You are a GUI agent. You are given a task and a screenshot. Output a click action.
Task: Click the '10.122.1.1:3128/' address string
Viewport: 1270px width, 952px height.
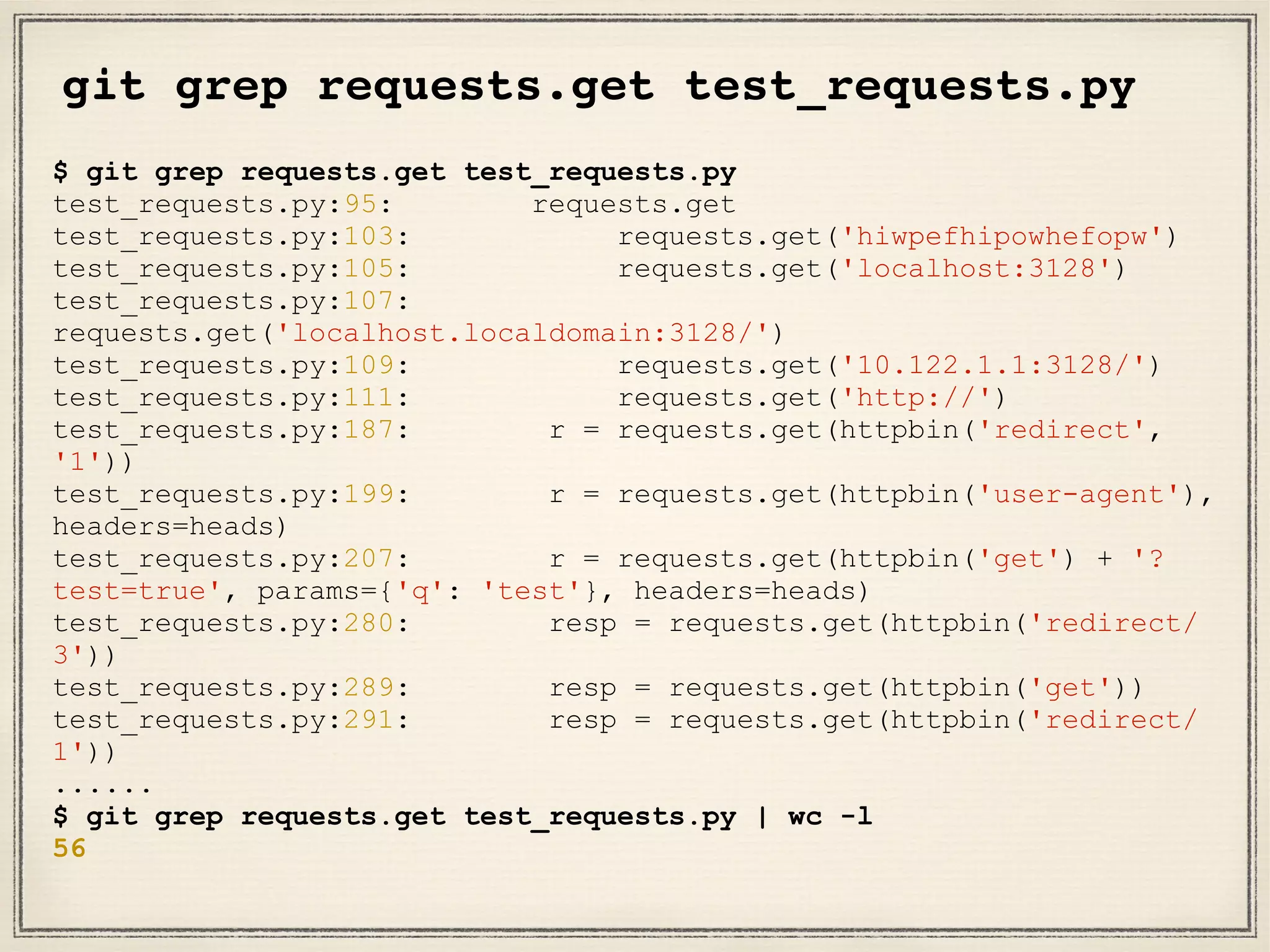991,366
